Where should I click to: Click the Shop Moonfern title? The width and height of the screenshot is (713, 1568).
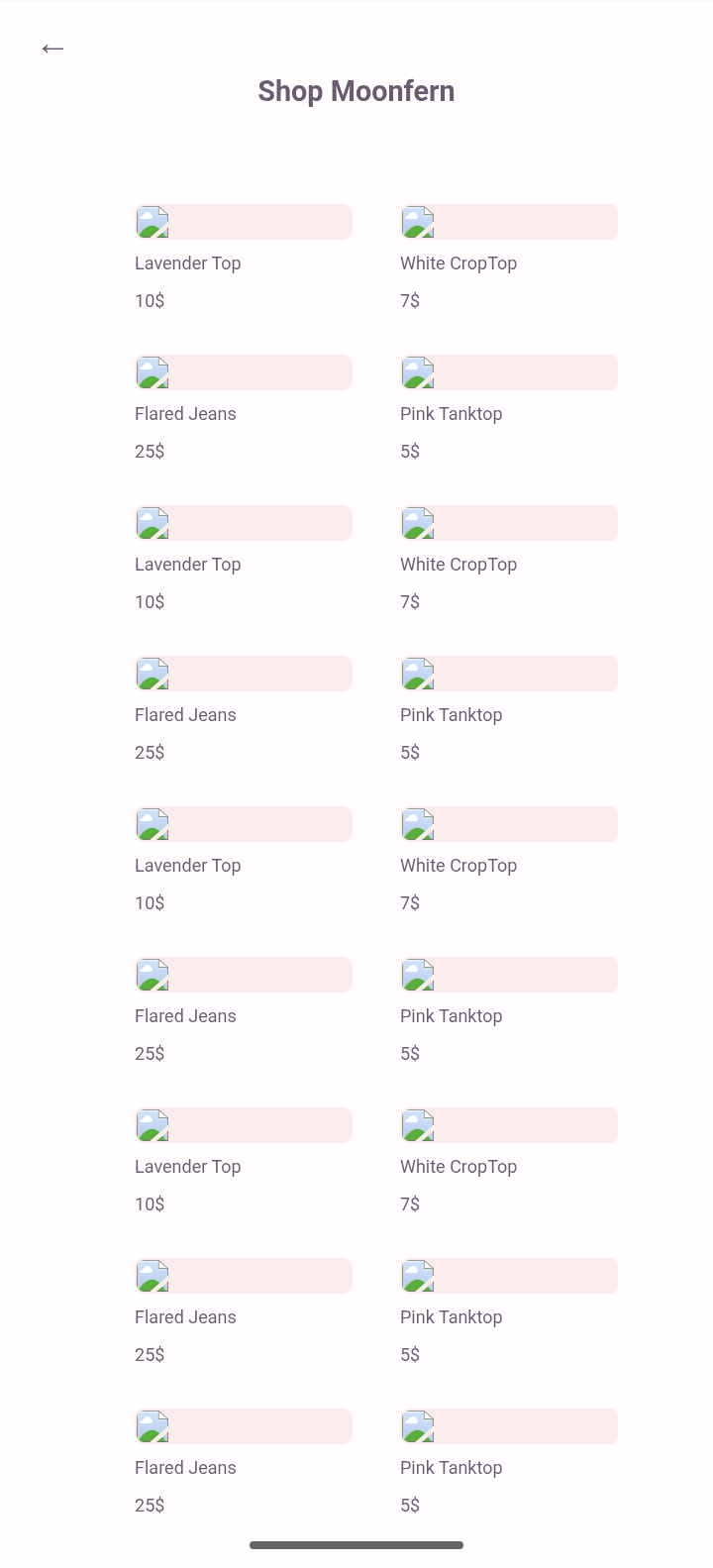click(356, 91)
